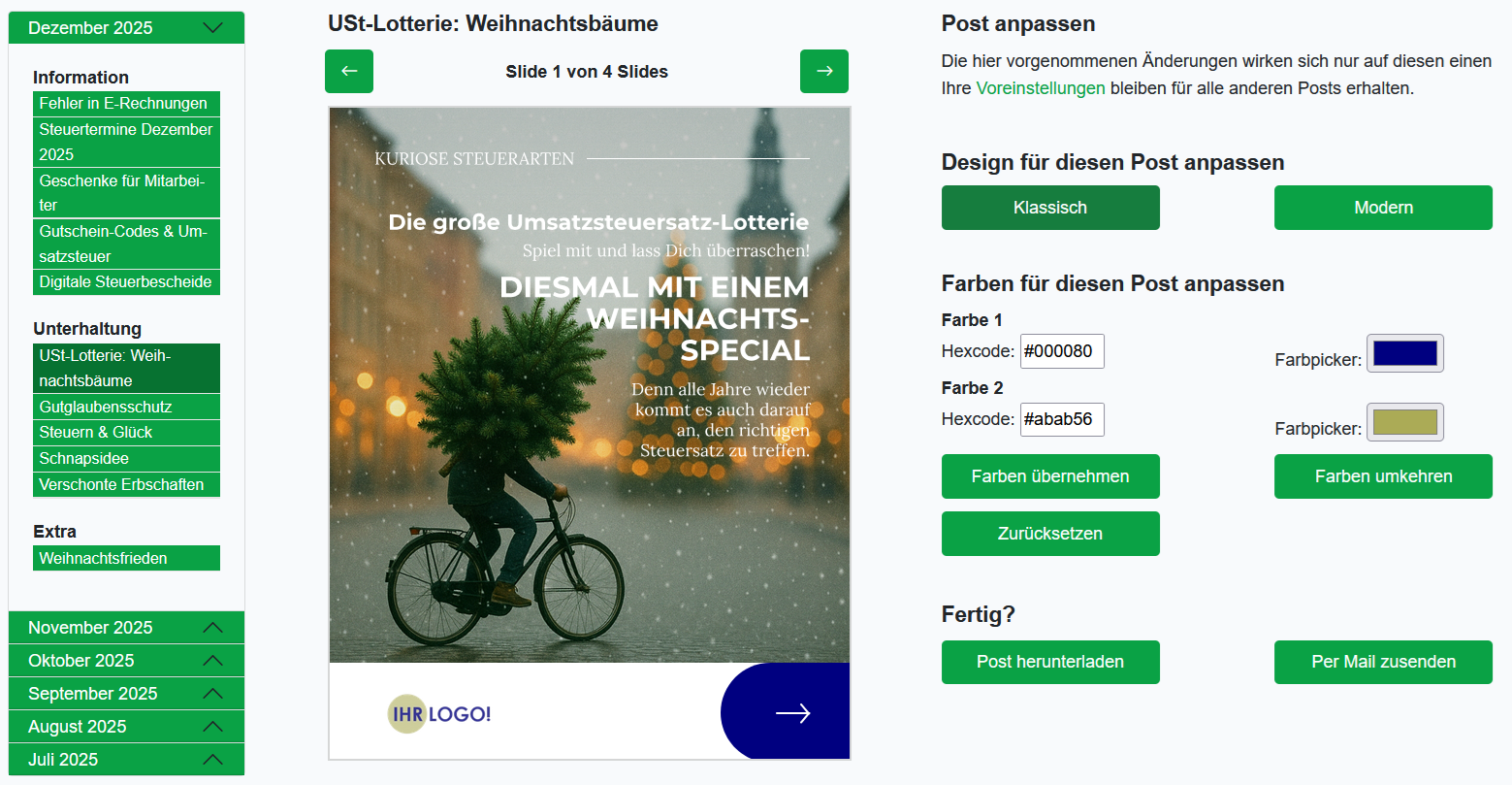Open the Farbe 2 color picker swatch

[x=1404, y=422]
